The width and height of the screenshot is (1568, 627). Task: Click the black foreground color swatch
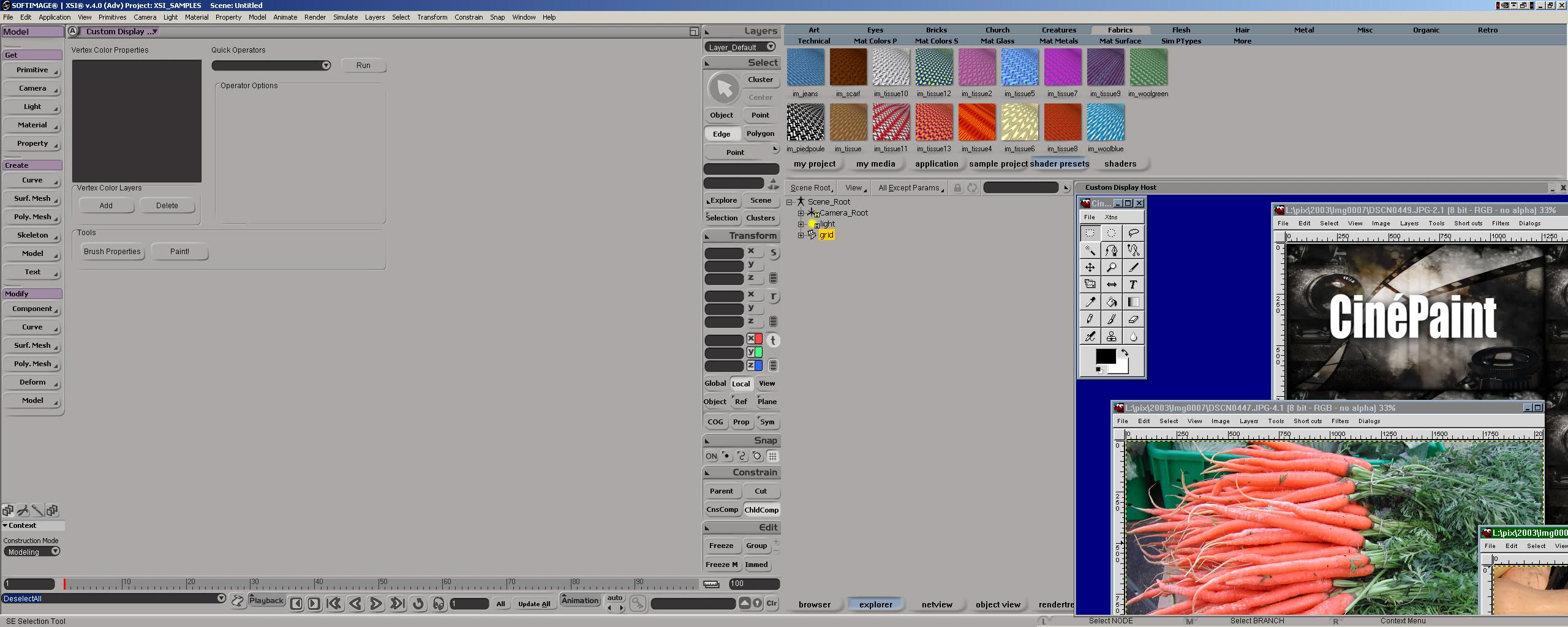point(1104,356)
